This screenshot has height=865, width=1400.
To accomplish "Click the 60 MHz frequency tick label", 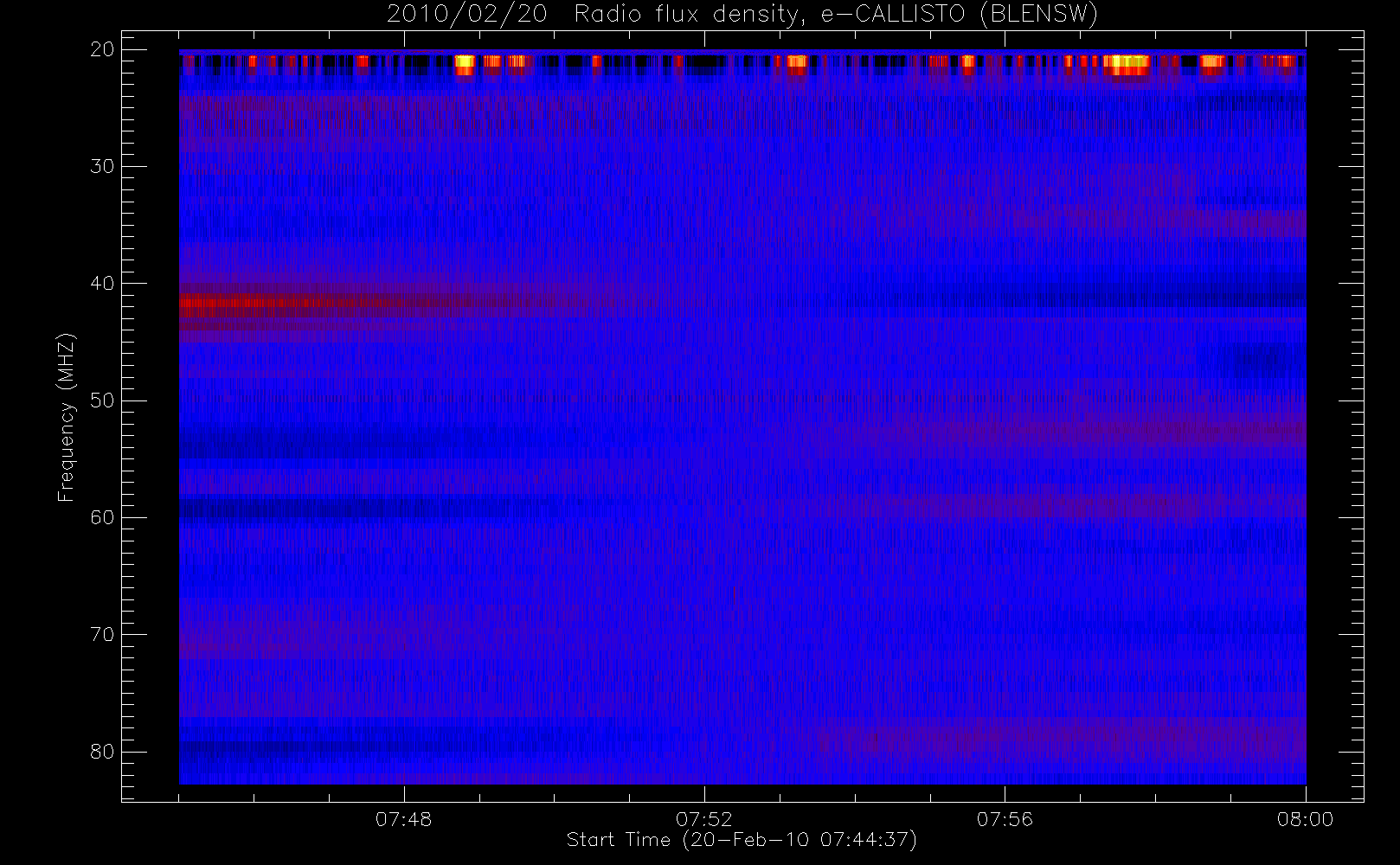I will pos(102,517).
